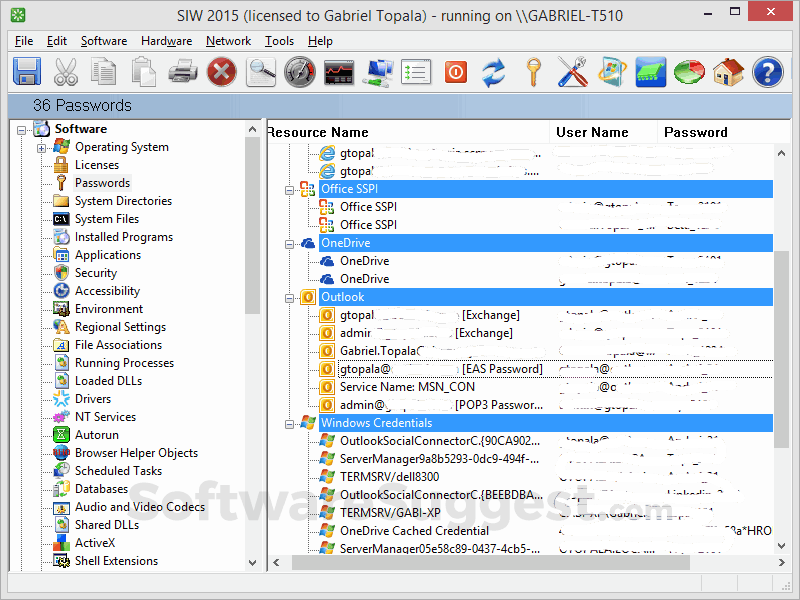This screenshot has height=600, width=800.
Task: Click the list horizontal scroll-left arrow
Action: [x=276, y=562]
